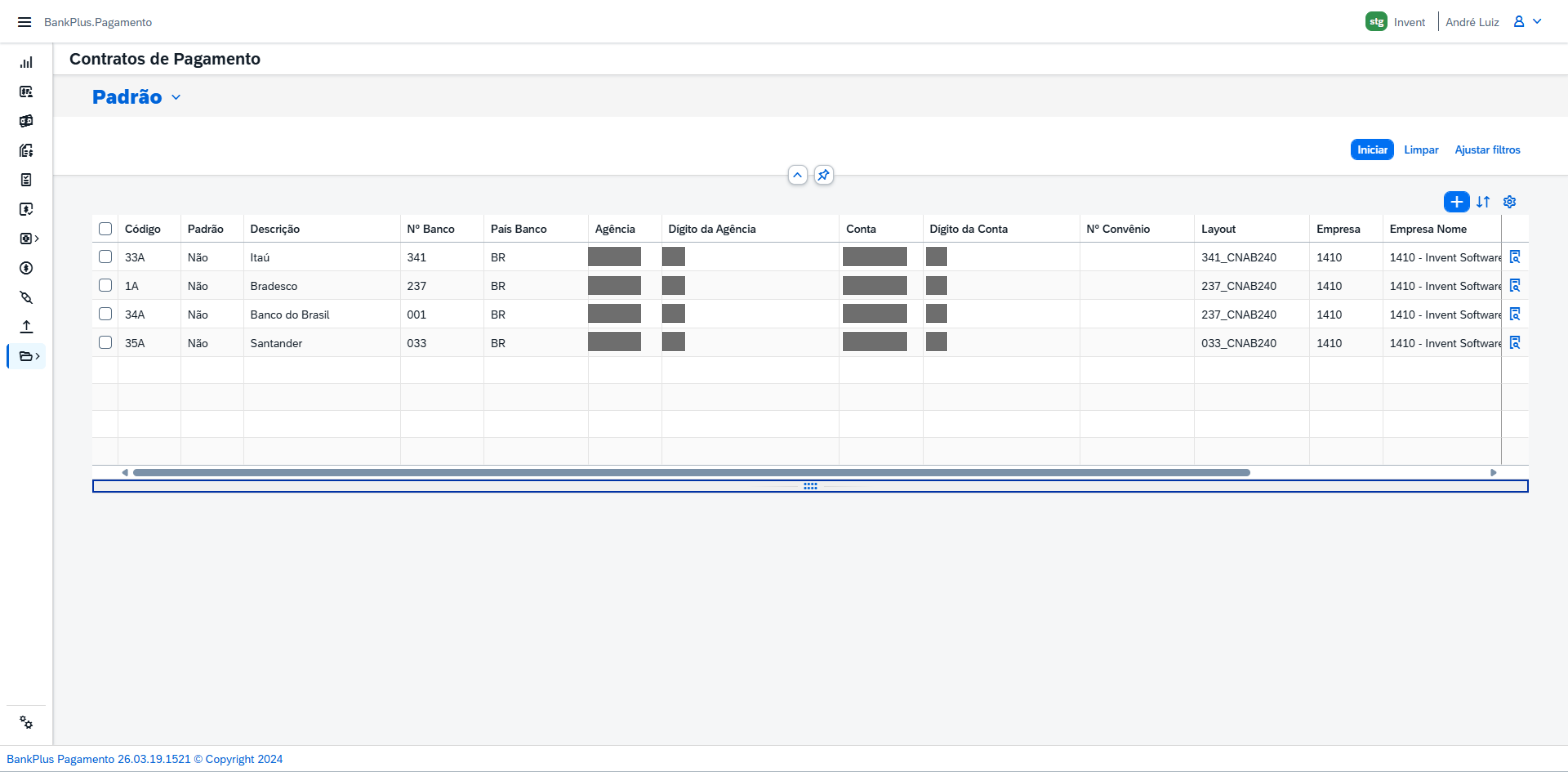Open the Padrão variant dropdown
The image size is (1568, 772).
(x=176, y=98)
